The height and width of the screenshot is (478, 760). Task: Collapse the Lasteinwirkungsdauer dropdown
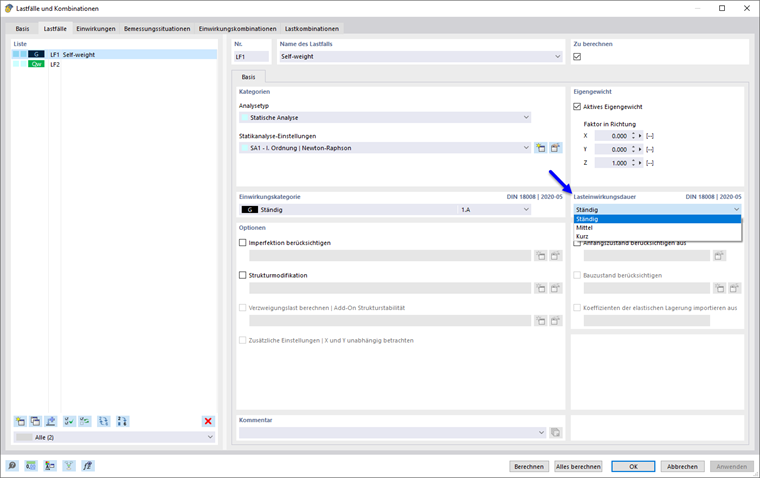coord(736,209)
